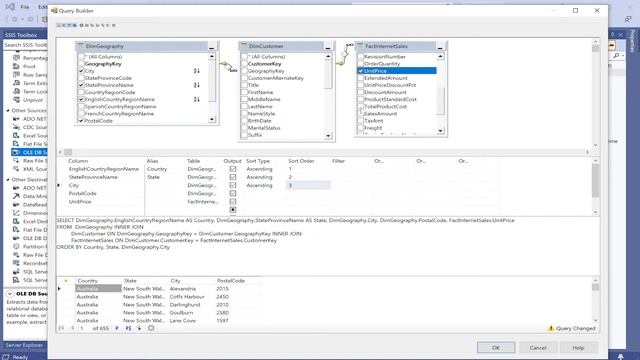This screenshot has height=360, width=640.
Task: Open the Sort Type dropdown for City row
Action: pyautogui.click(x=265, y=185)
